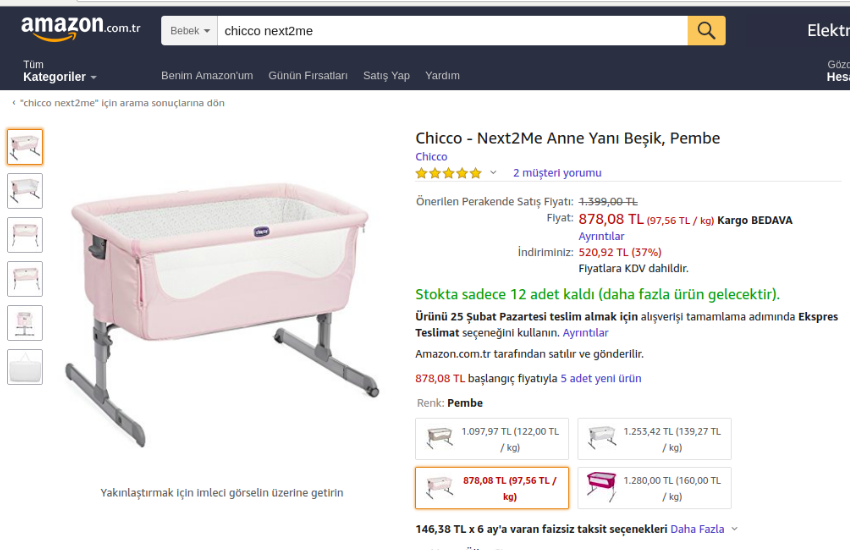850x550 pixels.
Task: Open the Bebek search category dropdown
Action: tap(190, 31)
